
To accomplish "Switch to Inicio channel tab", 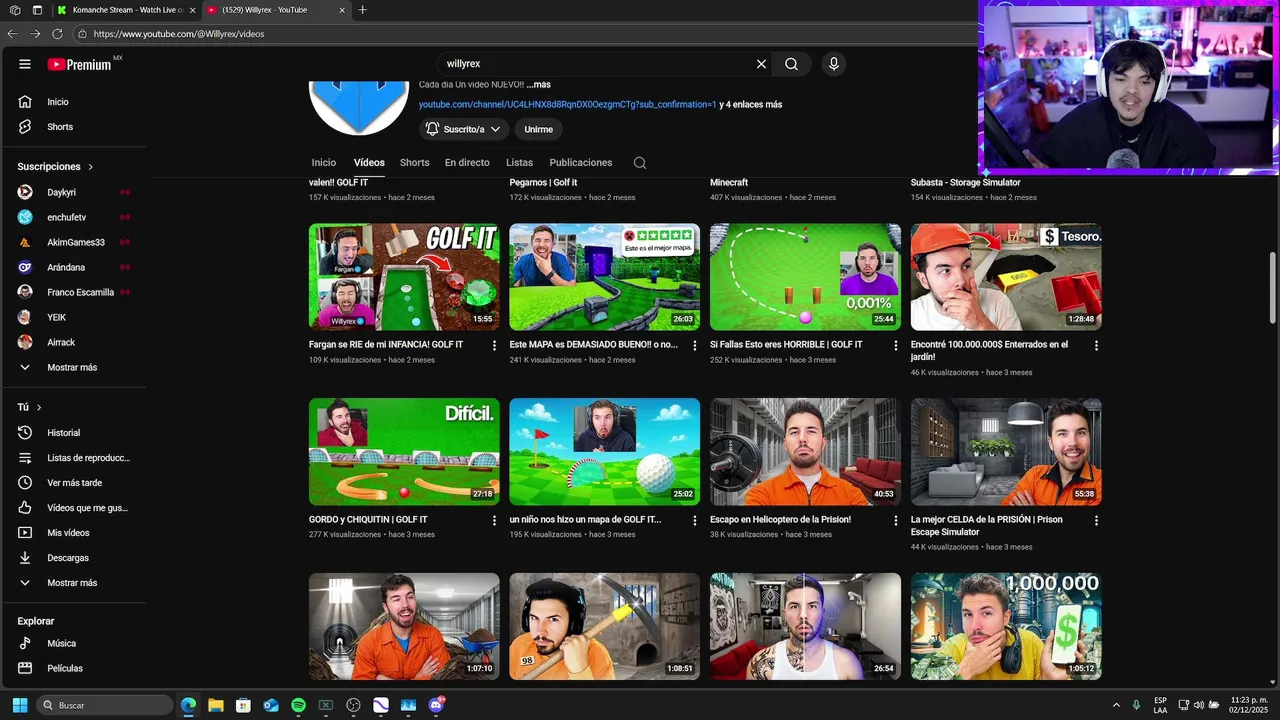I will pyautogui.click(x=324, y=162).
